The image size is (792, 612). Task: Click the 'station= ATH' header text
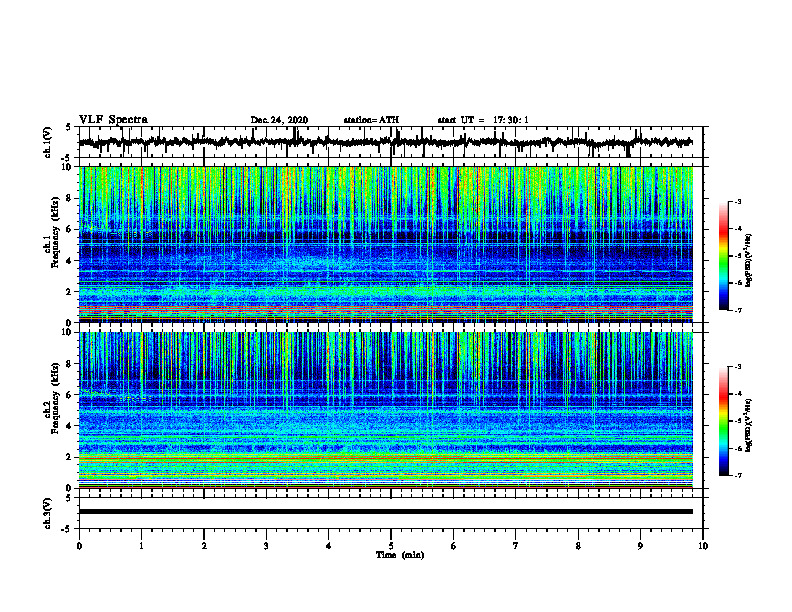point(371,120)
